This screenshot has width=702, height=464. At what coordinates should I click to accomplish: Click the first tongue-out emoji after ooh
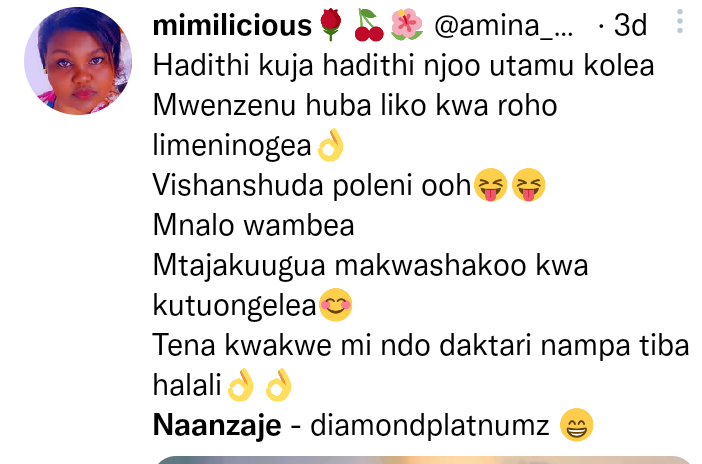point(491,185)
